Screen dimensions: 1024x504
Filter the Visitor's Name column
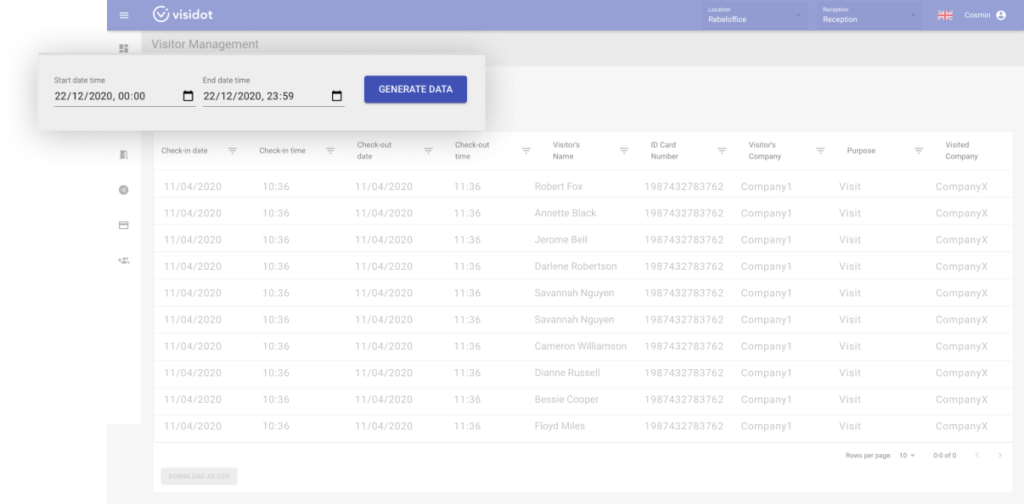click(x=624, y=151)
